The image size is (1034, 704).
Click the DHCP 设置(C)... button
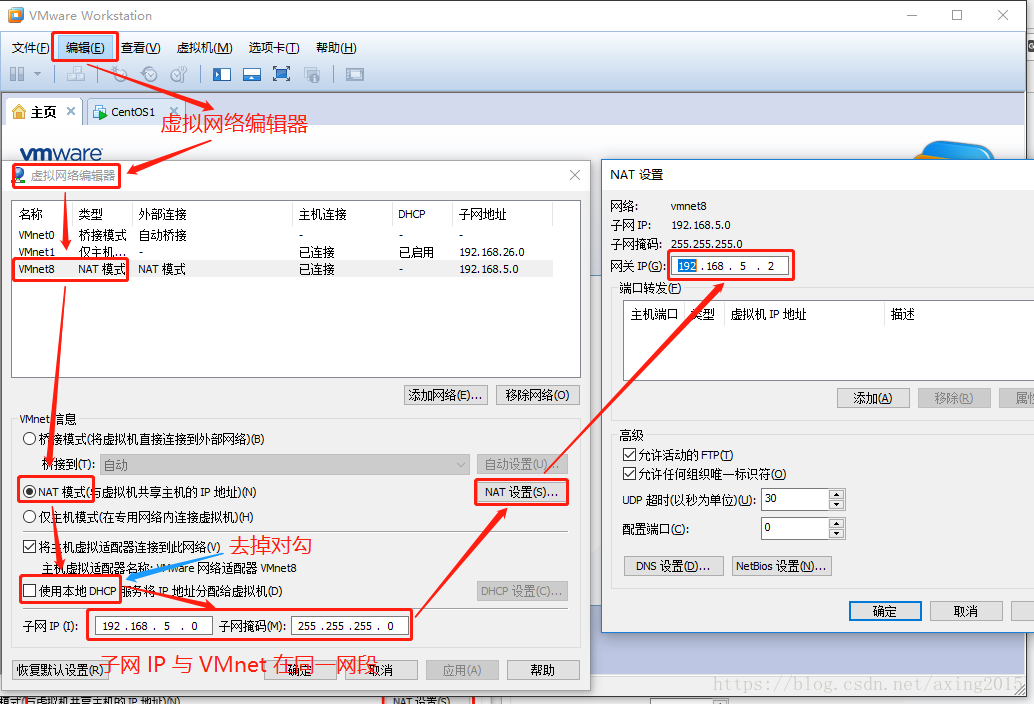click(522, 591)
